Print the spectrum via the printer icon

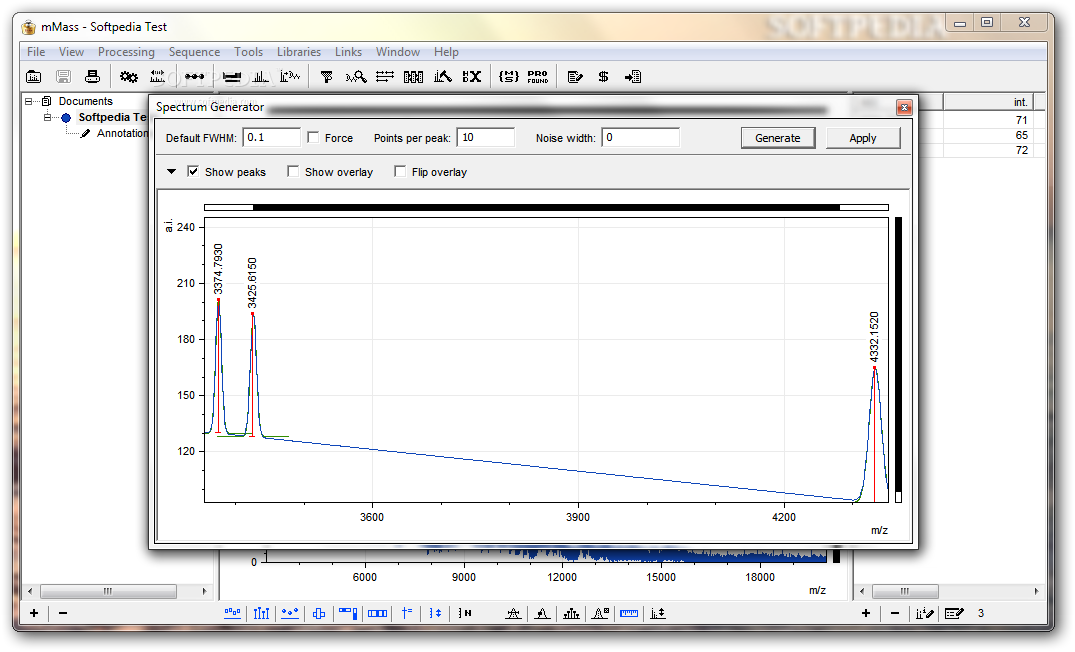click(93, 77)
